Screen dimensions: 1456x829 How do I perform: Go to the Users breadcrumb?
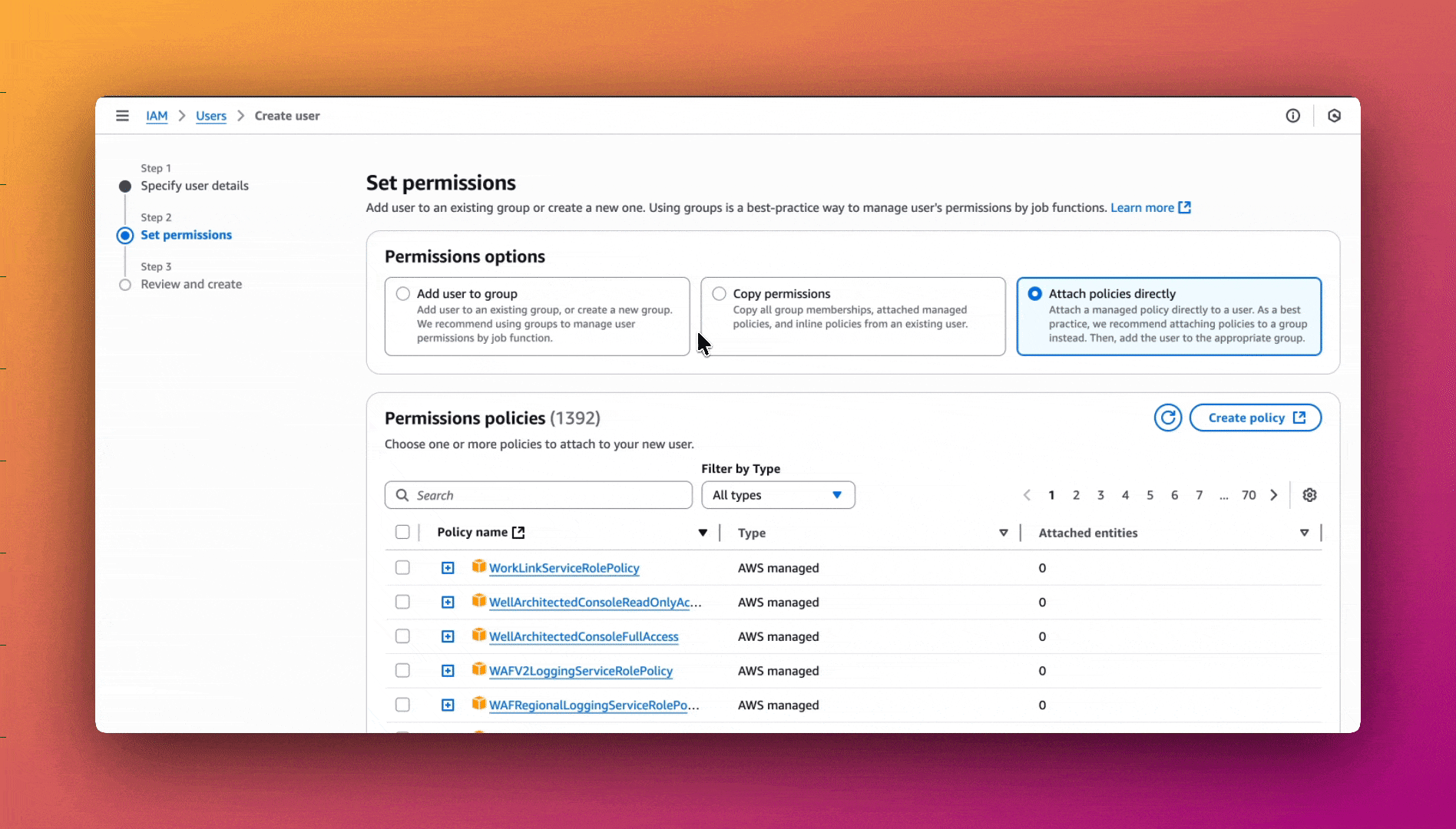point(210,116)
